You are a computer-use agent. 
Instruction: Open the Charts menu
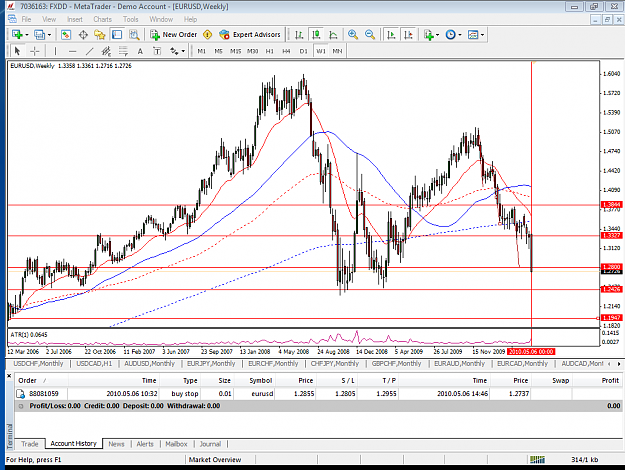point(102,19)
